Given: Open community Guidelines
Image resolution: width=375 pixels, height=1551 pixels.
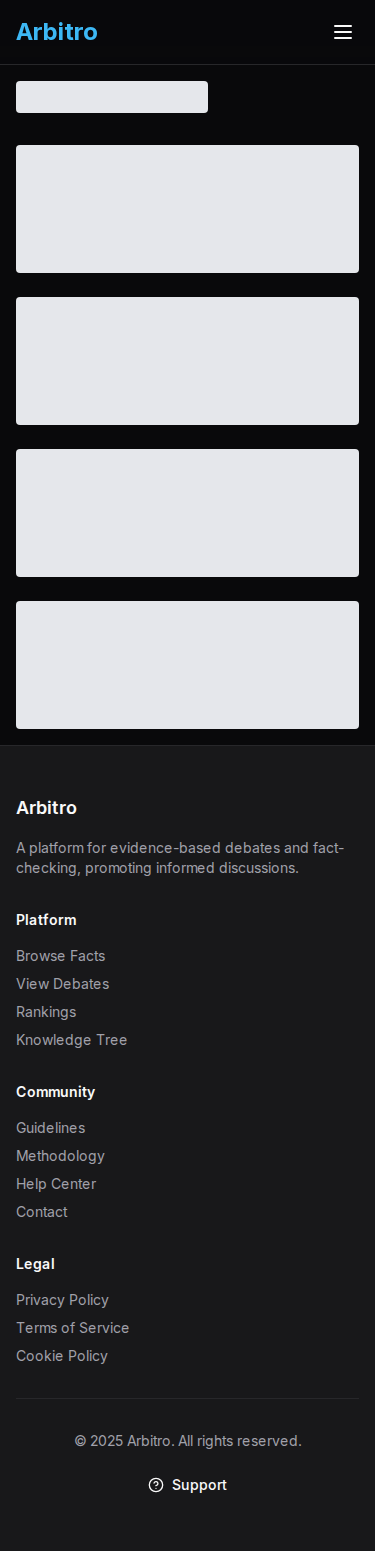Looking at the screenshot, I should [51, 1128].
